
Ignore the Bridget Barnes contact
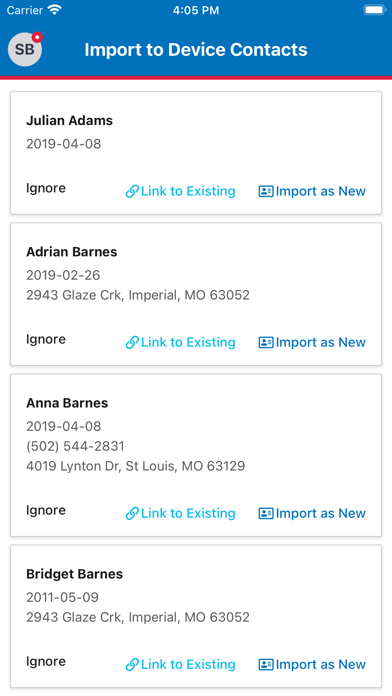(46, 661)
